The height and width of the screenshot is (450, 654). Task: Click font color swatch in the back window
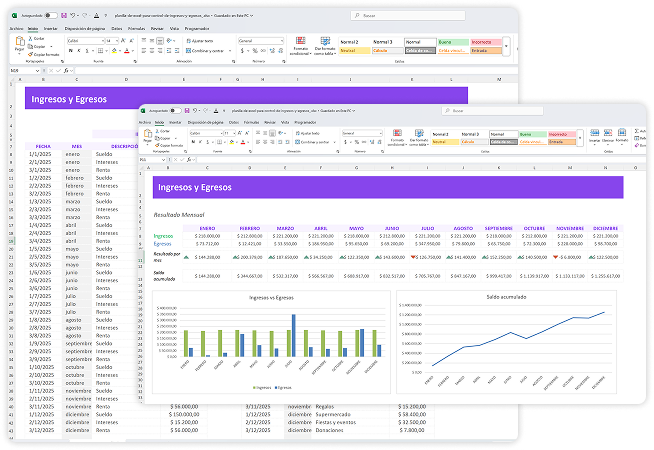pyautogui.click(x=127, y=51)
